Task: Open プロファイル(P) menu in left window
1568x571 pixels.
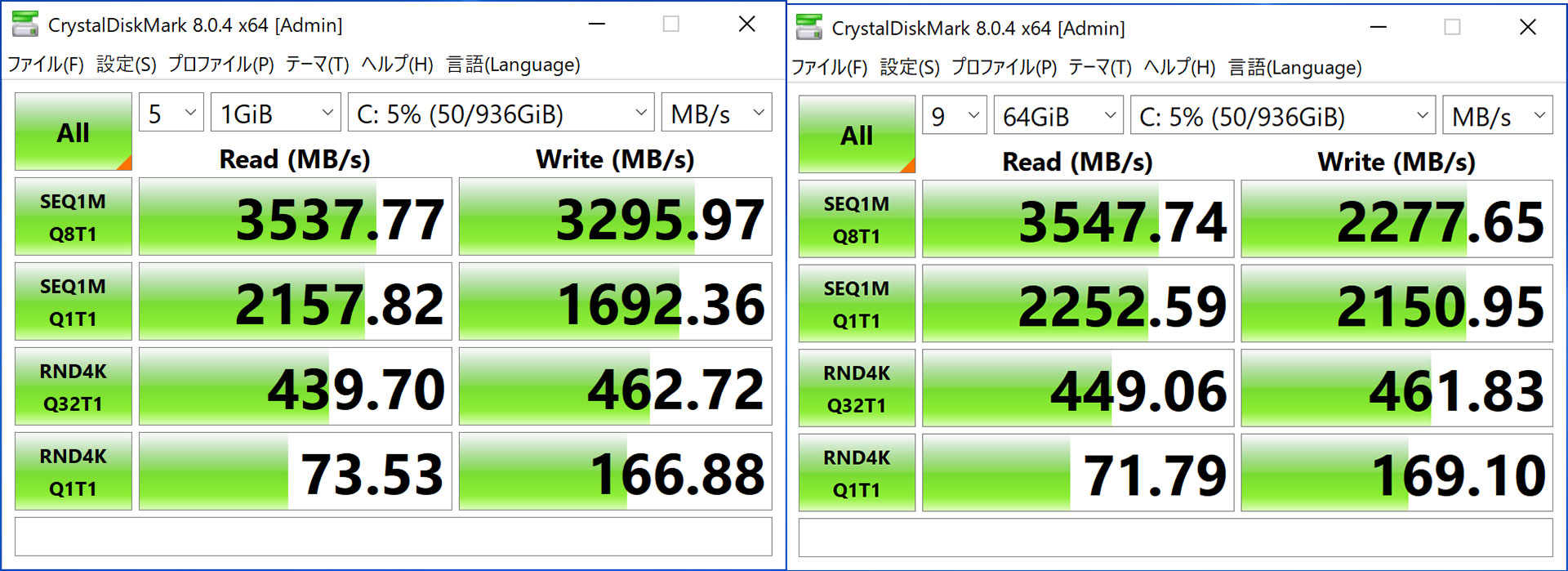Action: (x=221, y=65)
